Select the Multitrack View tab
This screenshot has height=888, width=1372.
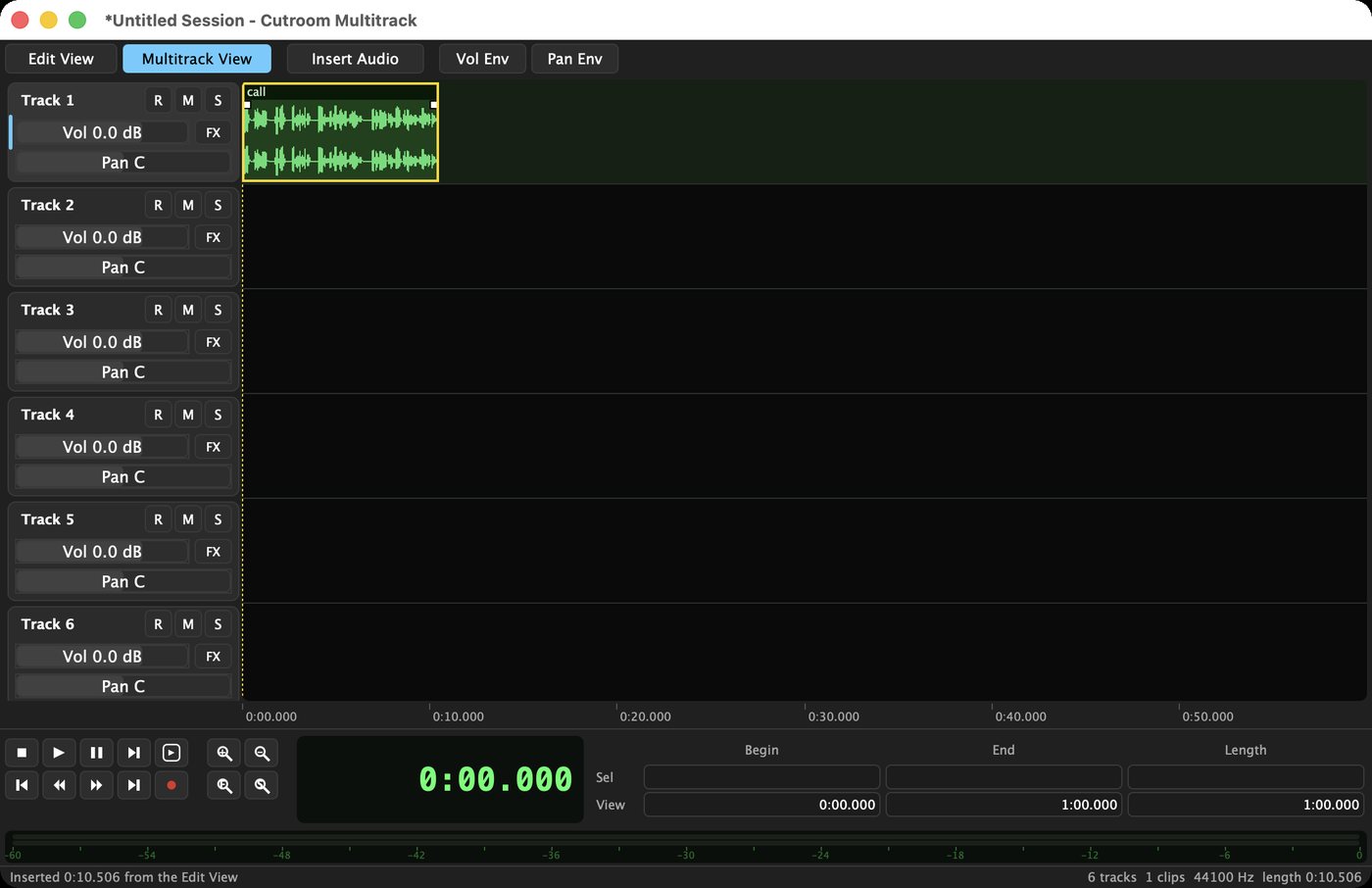click(x=197, y=59)
